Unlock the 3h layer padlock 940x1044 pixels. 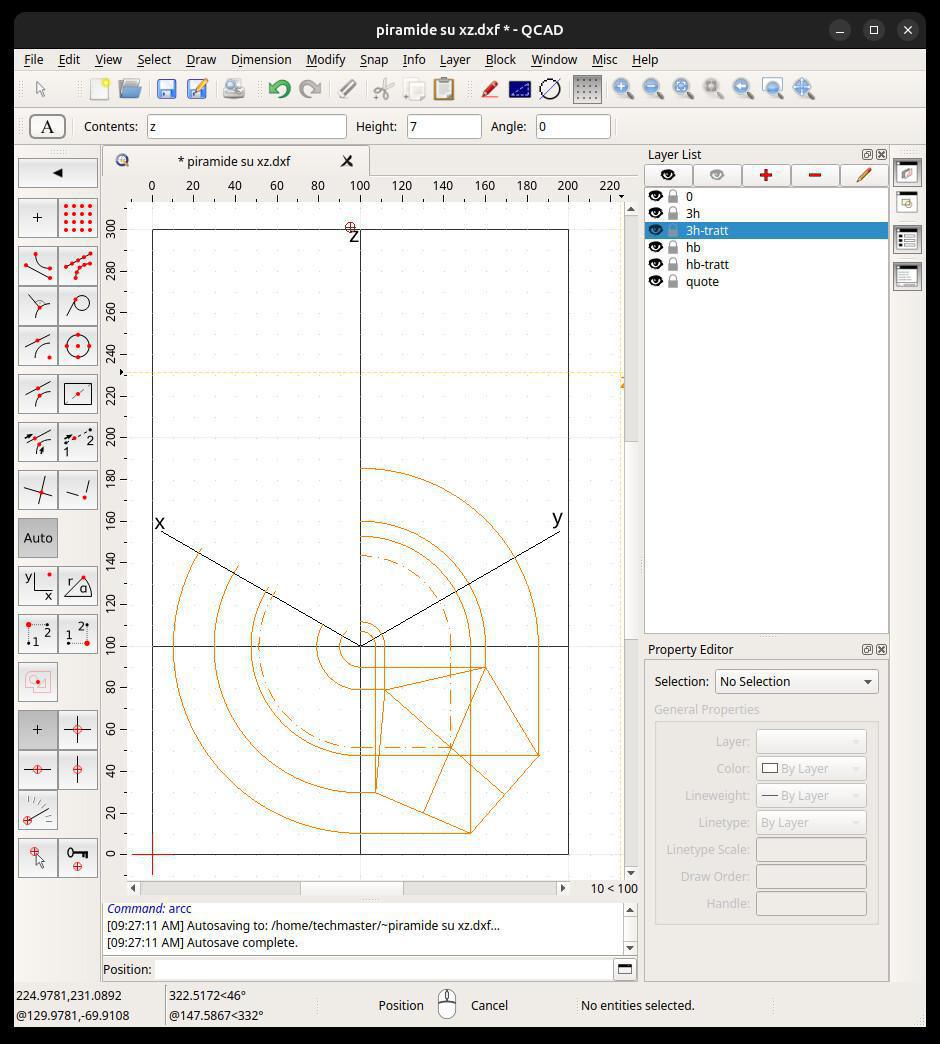coord(674,213)
